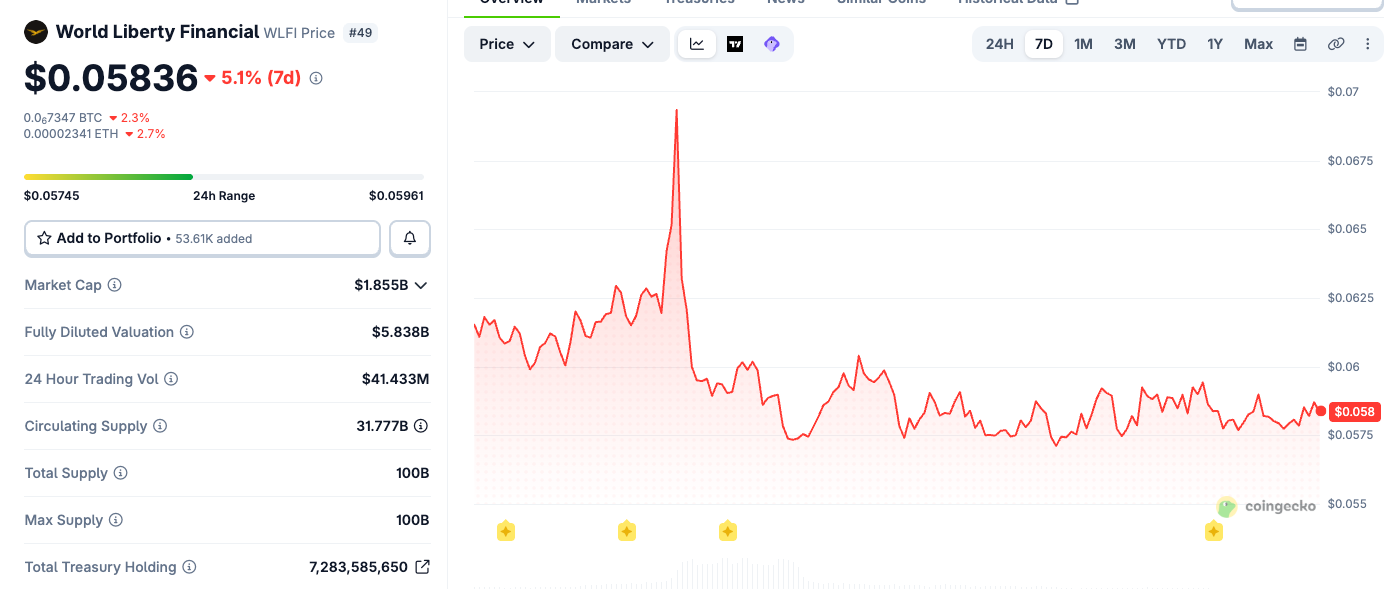Add to Portfolio button

point(202,238)
